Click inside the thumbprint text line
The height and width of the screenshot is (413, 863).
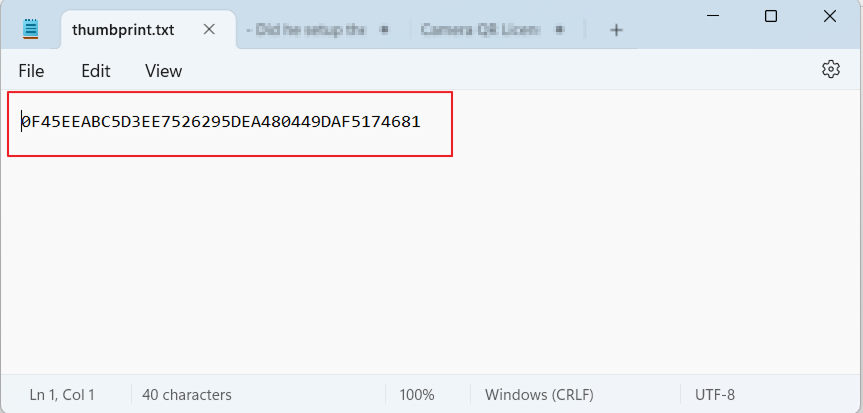click(220, 122)
